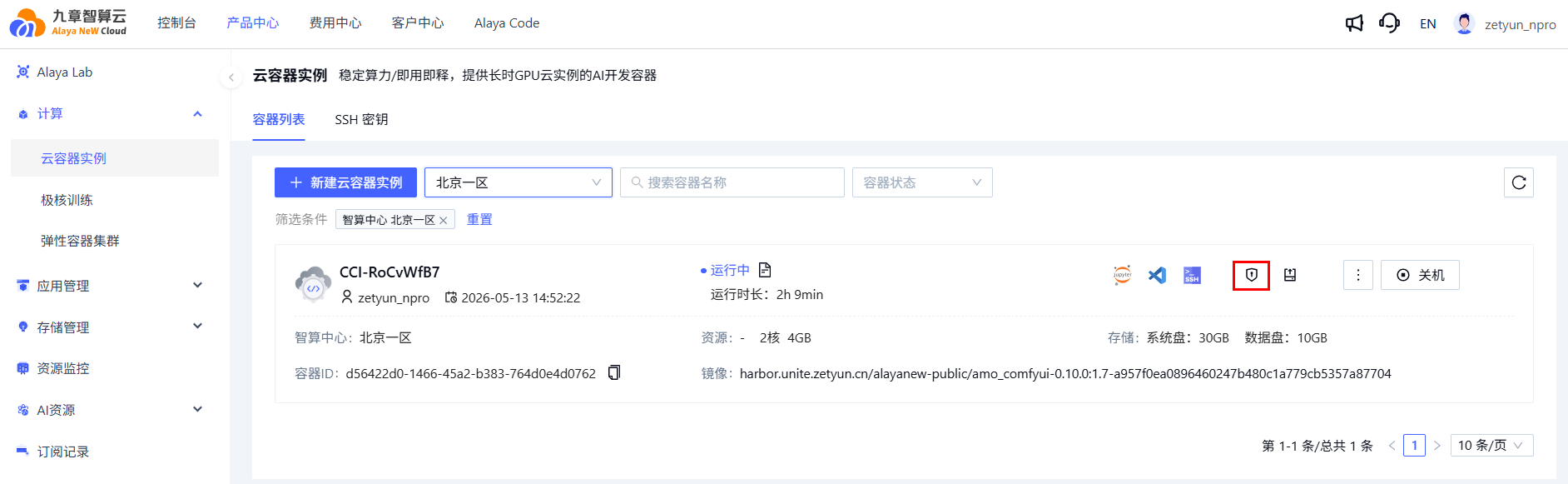Viewport: 1568px width, 484px height.
Task: Open the 控制台 top menu
Action: click(176, 23)
